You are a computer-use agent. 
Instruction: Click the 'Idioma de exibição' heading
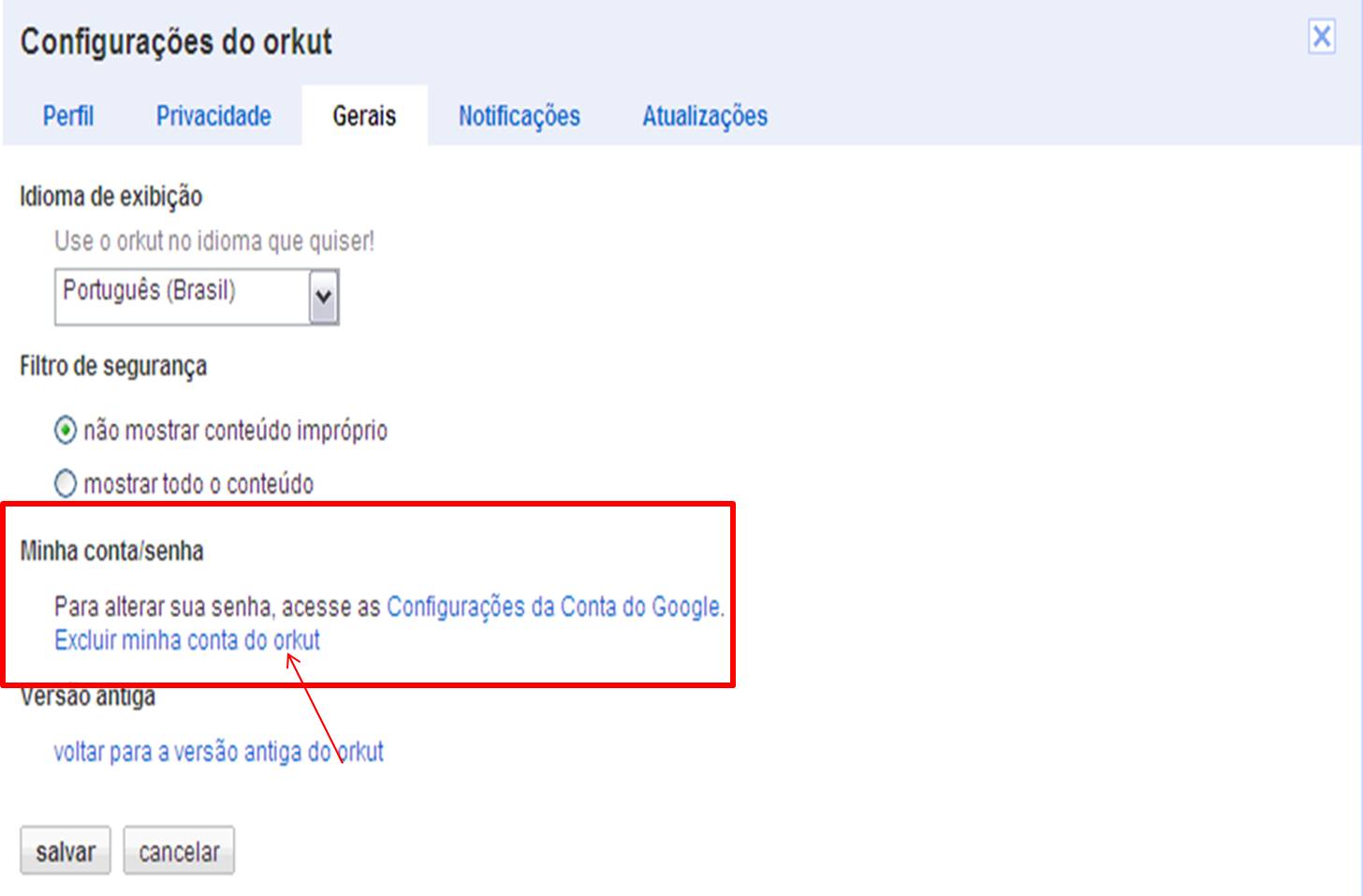coord(111,197)
